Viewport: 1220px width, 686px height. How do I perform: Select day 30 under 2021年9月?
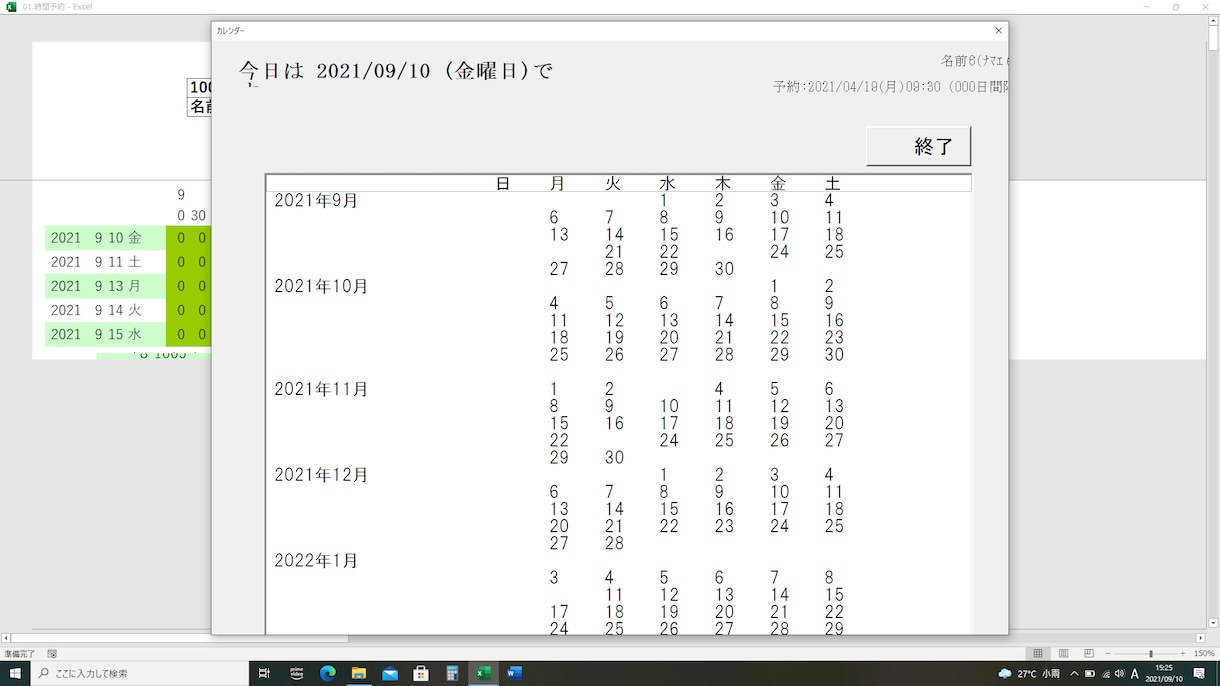pos(724,269)
